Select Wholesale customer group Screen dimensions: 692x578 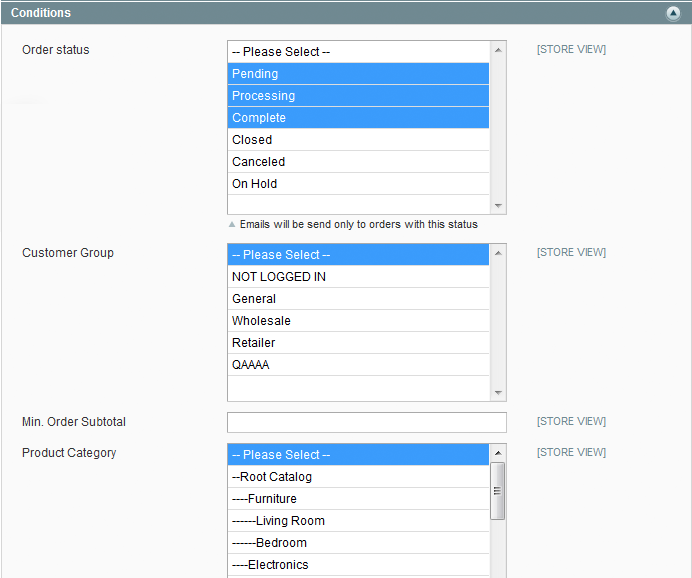(x=358, y=321)
